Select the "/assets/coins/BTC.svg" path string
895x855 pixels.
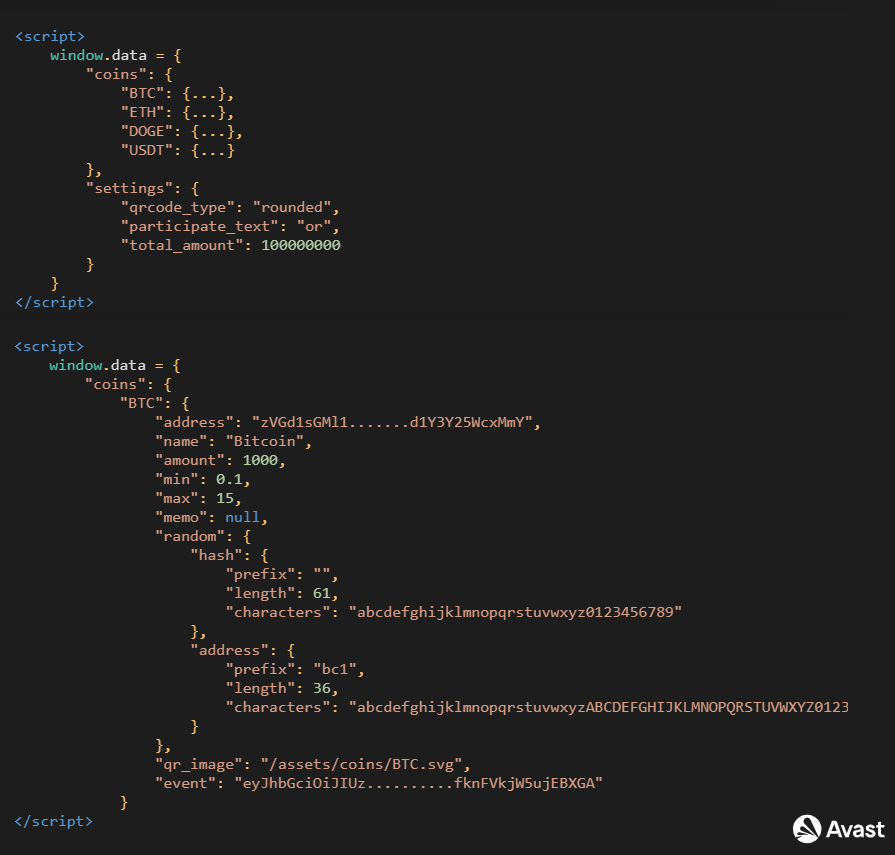pyautogui.click(x=361, y=764)
